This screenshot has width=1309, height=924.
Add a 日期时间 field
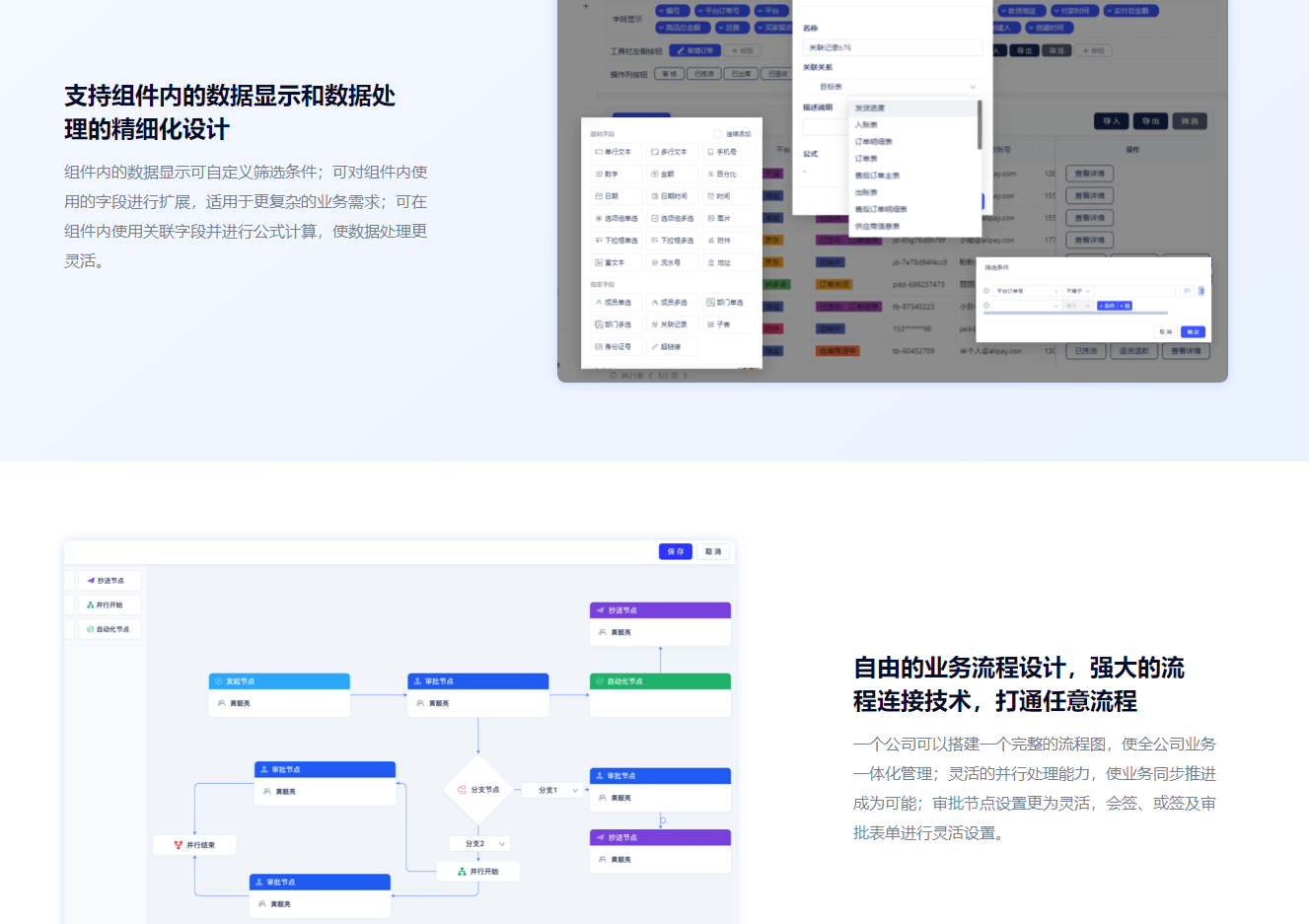click(x=673, y=196)
